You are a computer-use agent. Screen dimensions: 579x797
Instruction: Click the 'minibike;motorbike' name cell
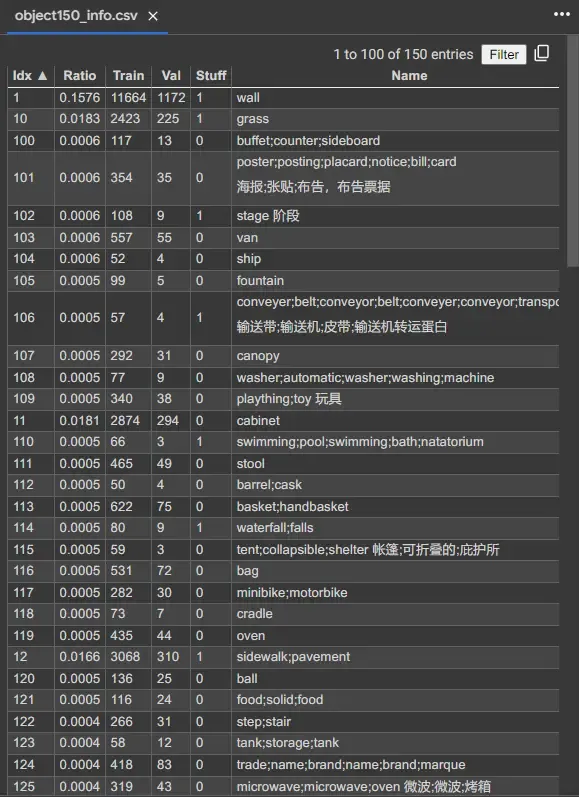tap(395, 593)
